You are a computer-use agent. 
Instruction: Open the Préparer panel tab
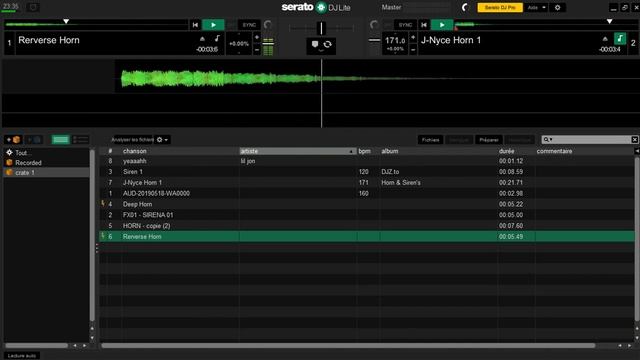click(x=489, y=140)
